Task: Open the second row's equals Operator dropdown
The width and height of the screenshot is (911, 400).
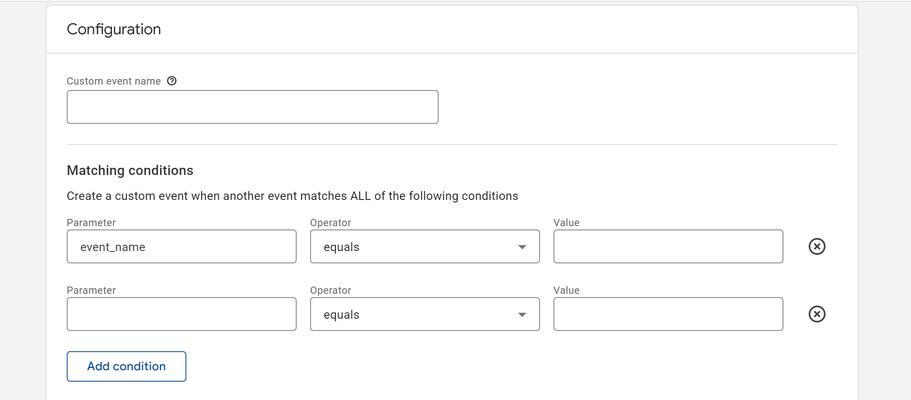Action: click(424, 314)
